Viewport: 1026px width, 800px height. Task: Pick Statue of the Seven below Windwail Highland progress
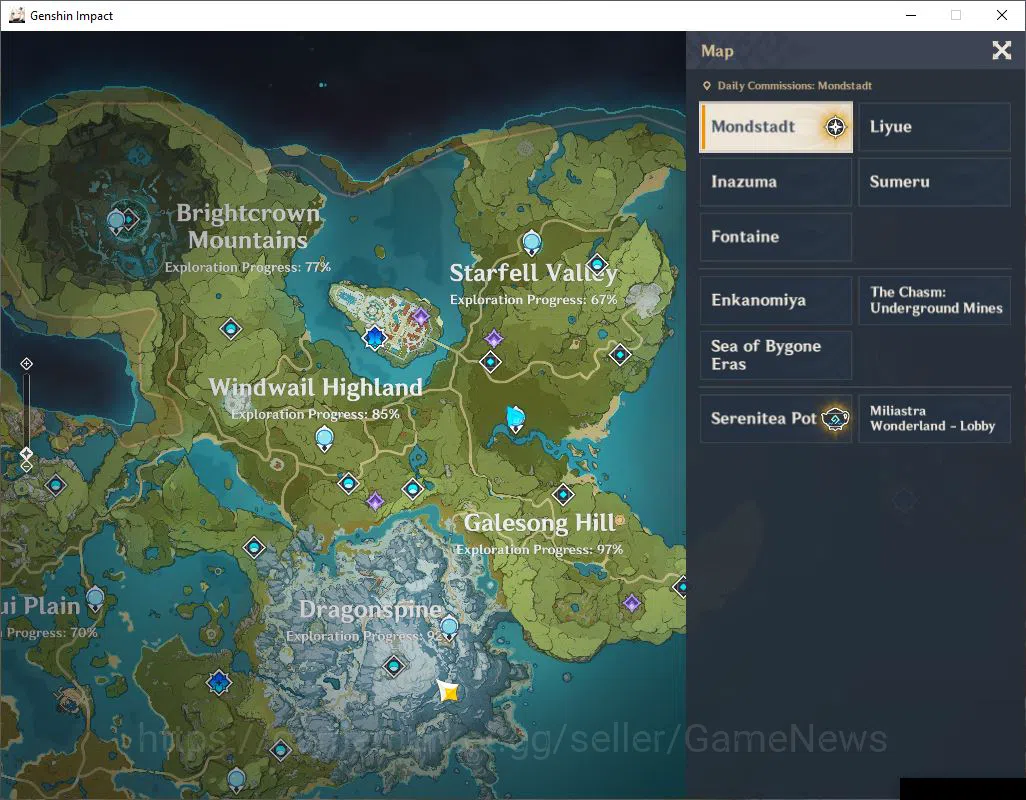(325, 438)
